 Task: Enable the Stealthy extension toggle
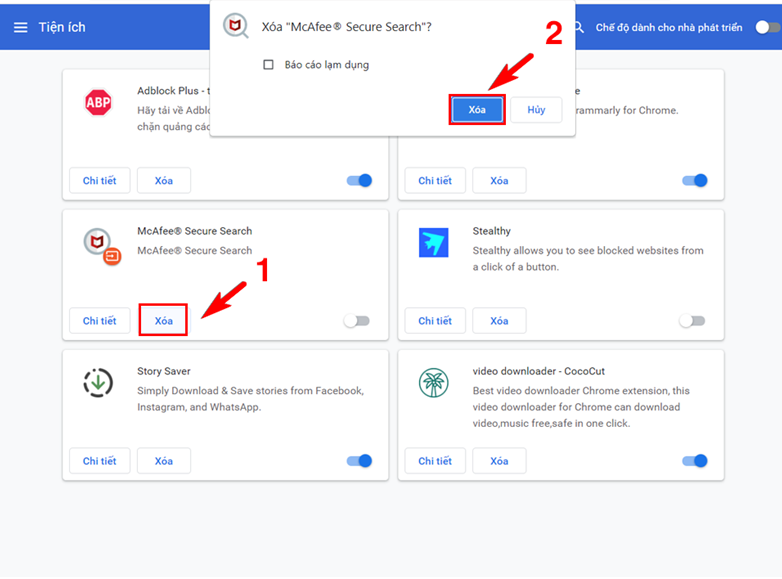(692, 321)
